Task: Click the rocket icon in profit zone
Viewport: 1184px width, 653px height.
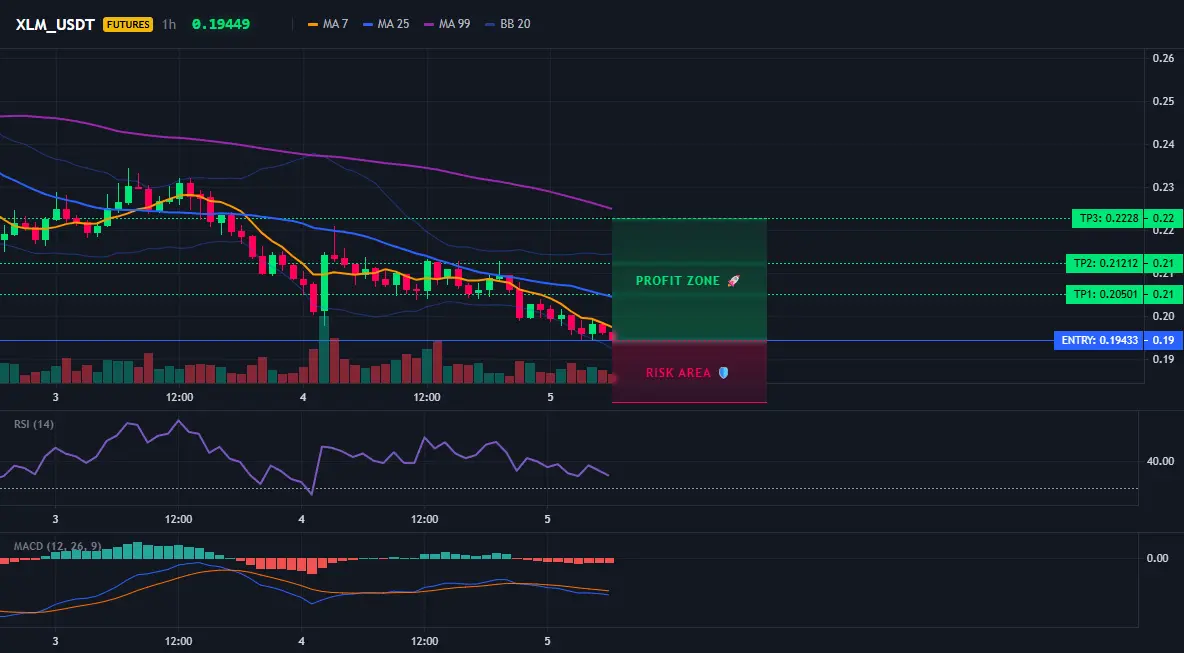Action: 732,281
